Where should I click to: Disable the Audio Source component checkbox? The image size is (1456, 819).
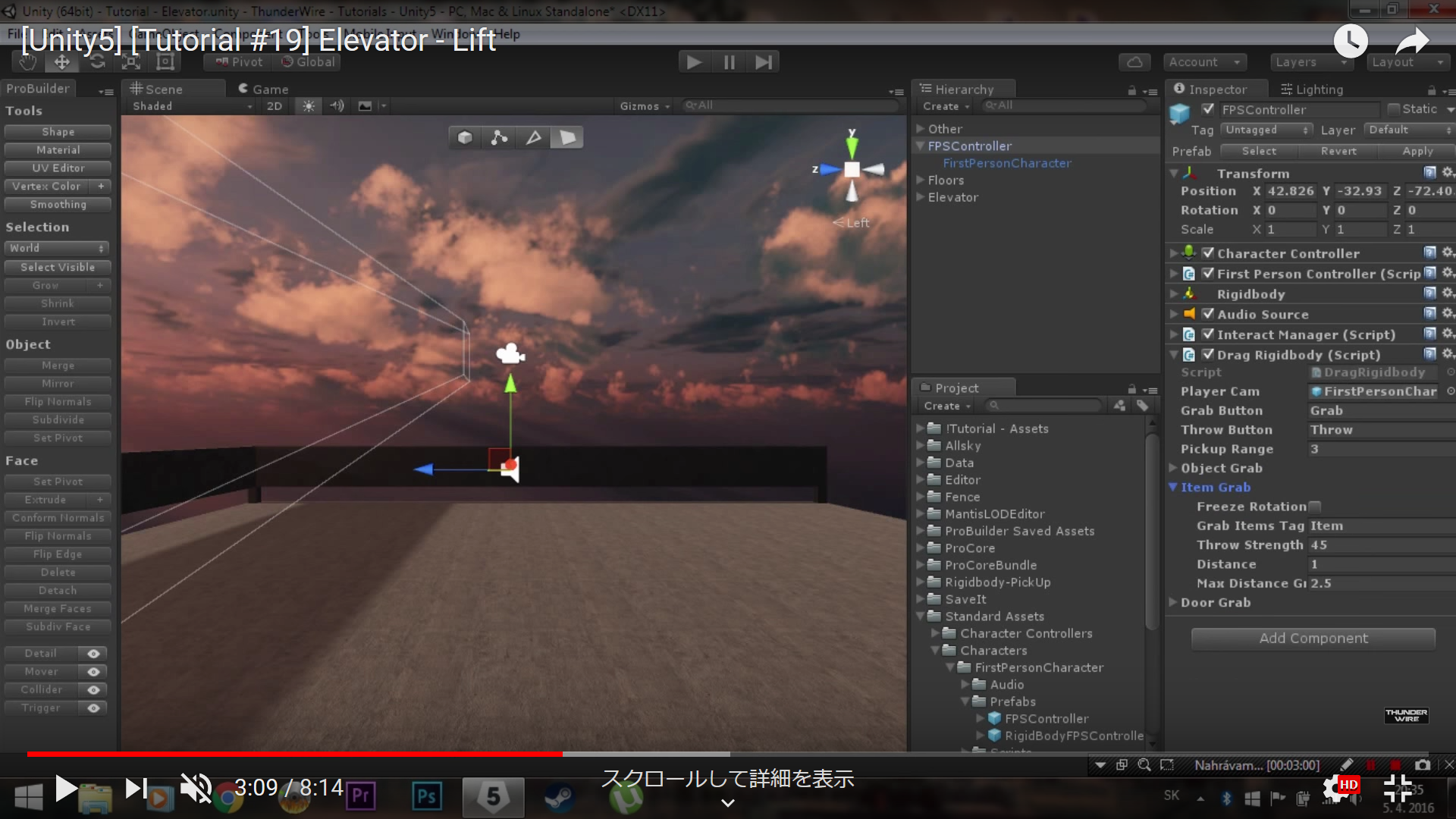(1209, 314)
